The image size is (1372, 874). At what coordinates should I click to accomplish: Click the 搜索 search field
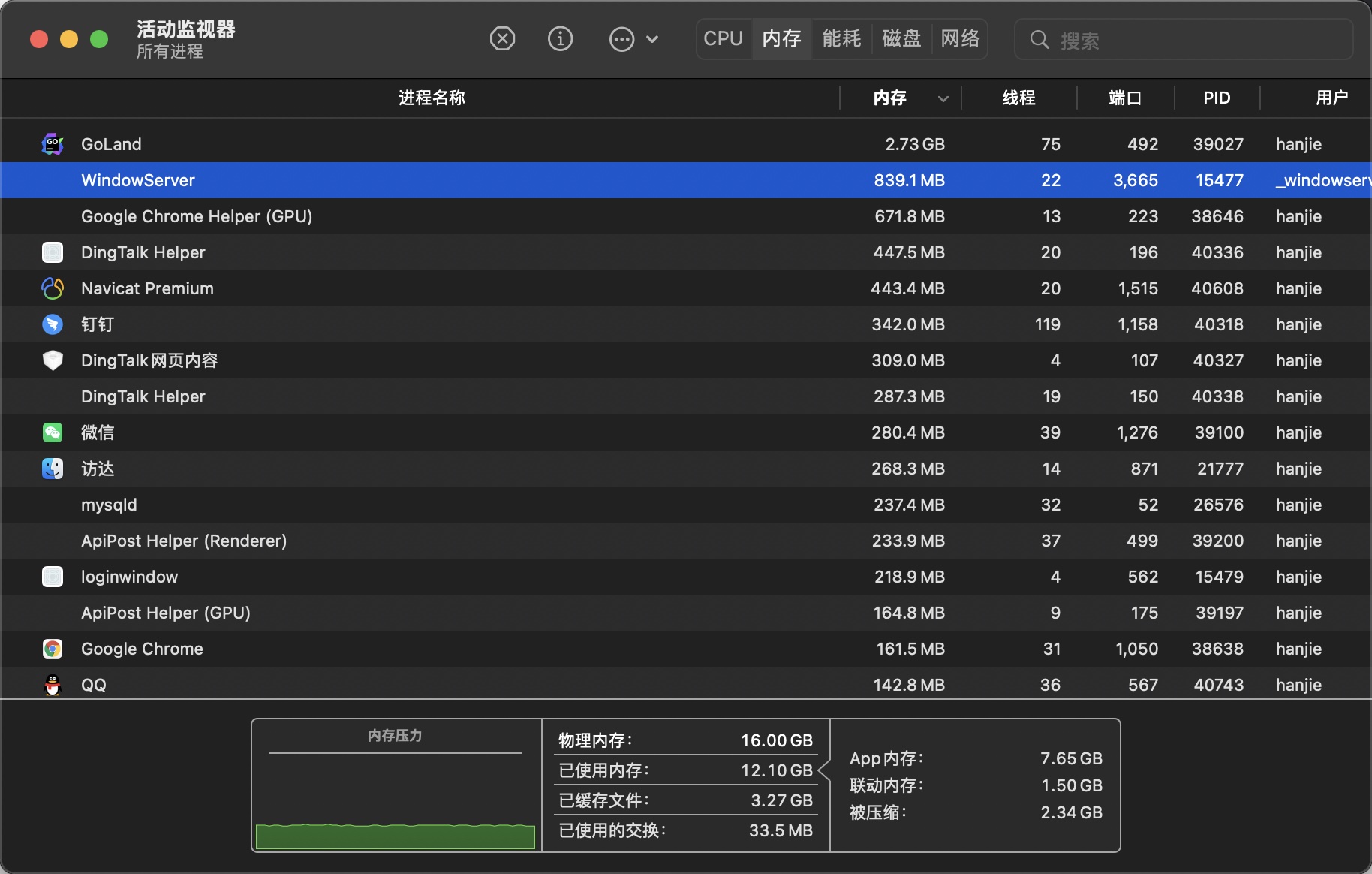coord(1193,40)
